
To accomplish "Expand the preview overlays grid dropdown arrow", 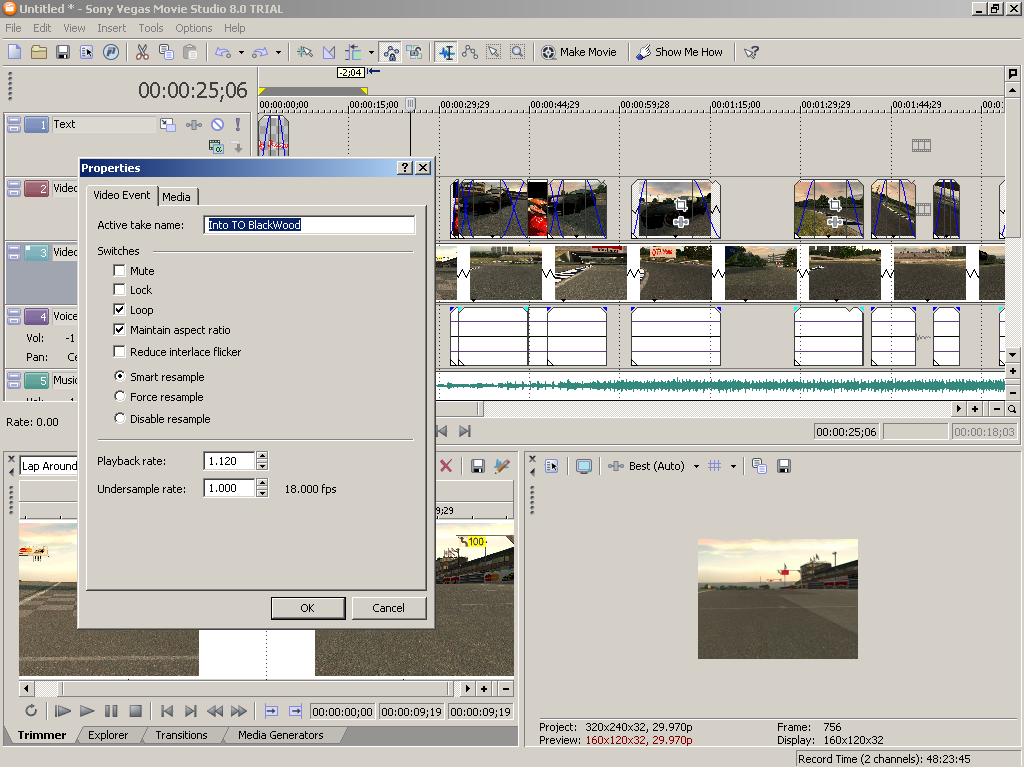I will [x=733, y=466].
